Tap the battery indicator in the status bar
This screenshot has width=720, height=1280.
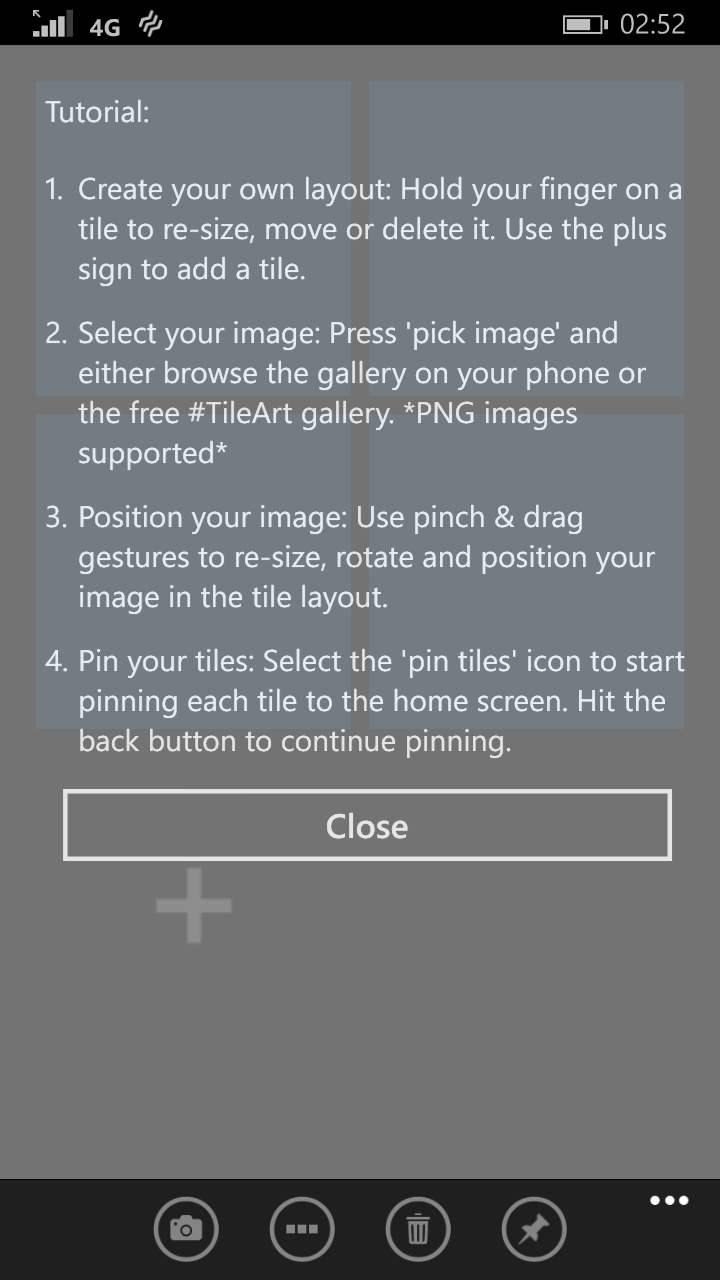585,24
